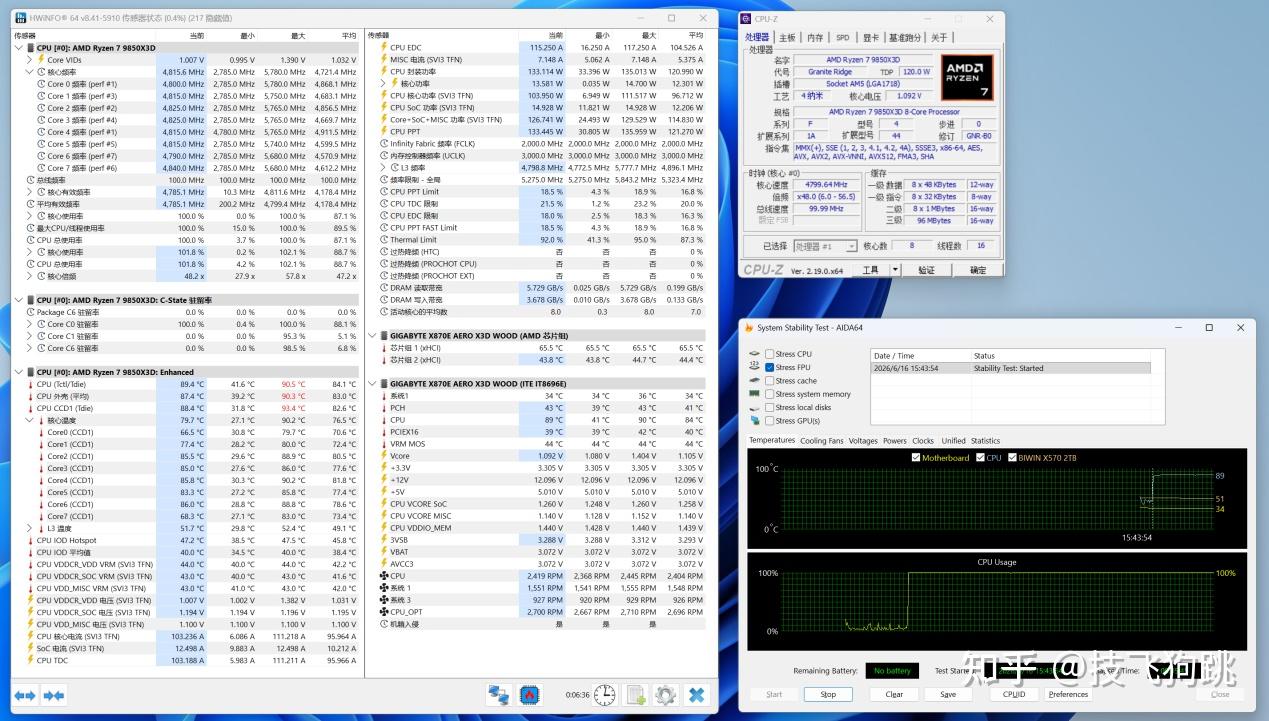Click the Stress system memory RAM icon
This screenshot has width=1269, height=721.
754,394
